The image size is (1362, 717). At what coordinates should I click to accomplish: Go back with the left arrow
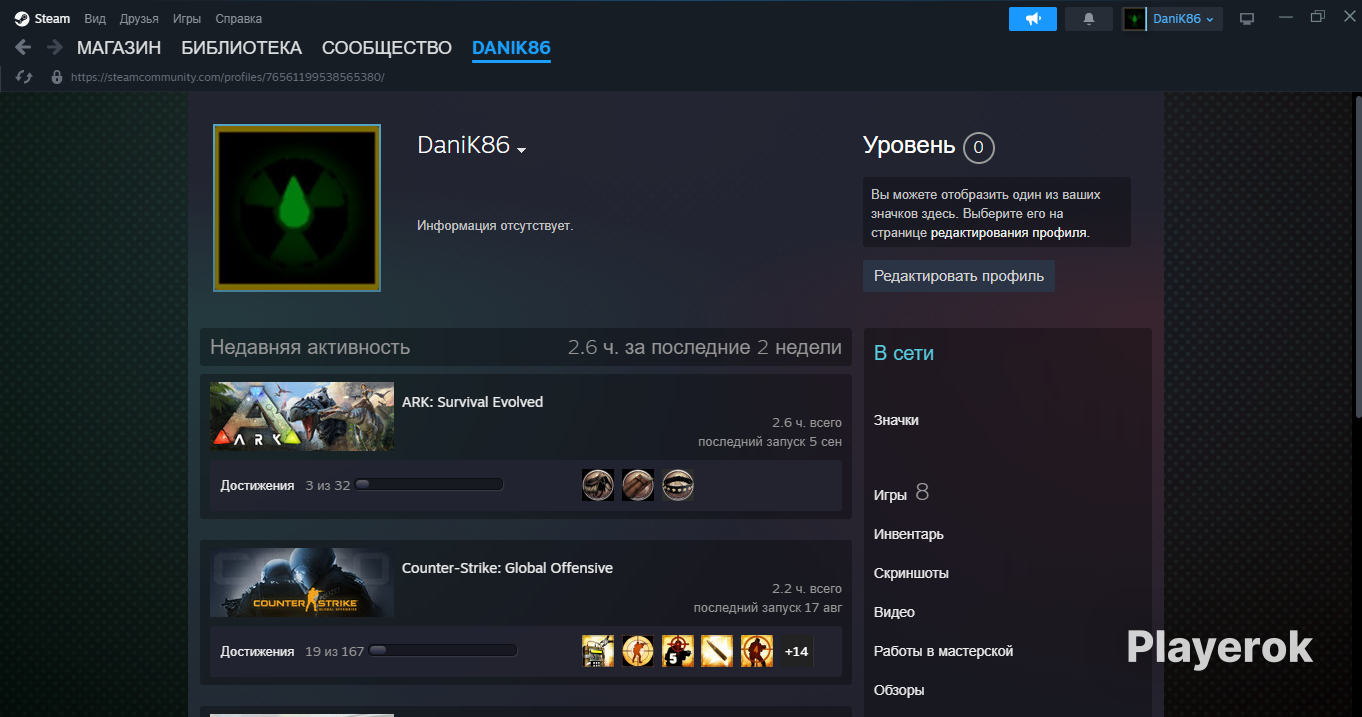[x=23, y=47]
